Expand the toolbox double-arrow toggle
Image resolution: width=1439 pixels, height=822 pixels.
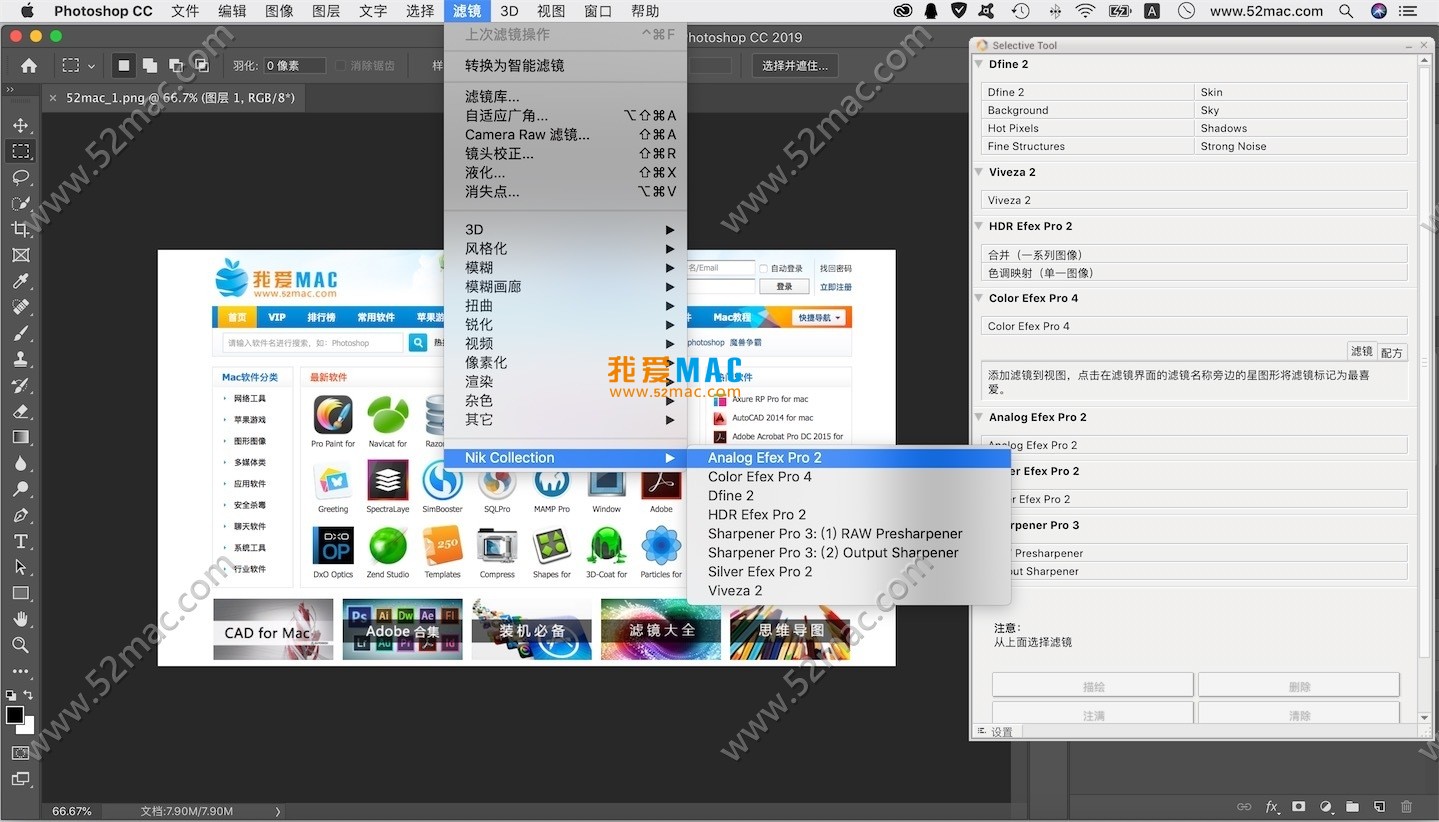(x=10, y=91)
